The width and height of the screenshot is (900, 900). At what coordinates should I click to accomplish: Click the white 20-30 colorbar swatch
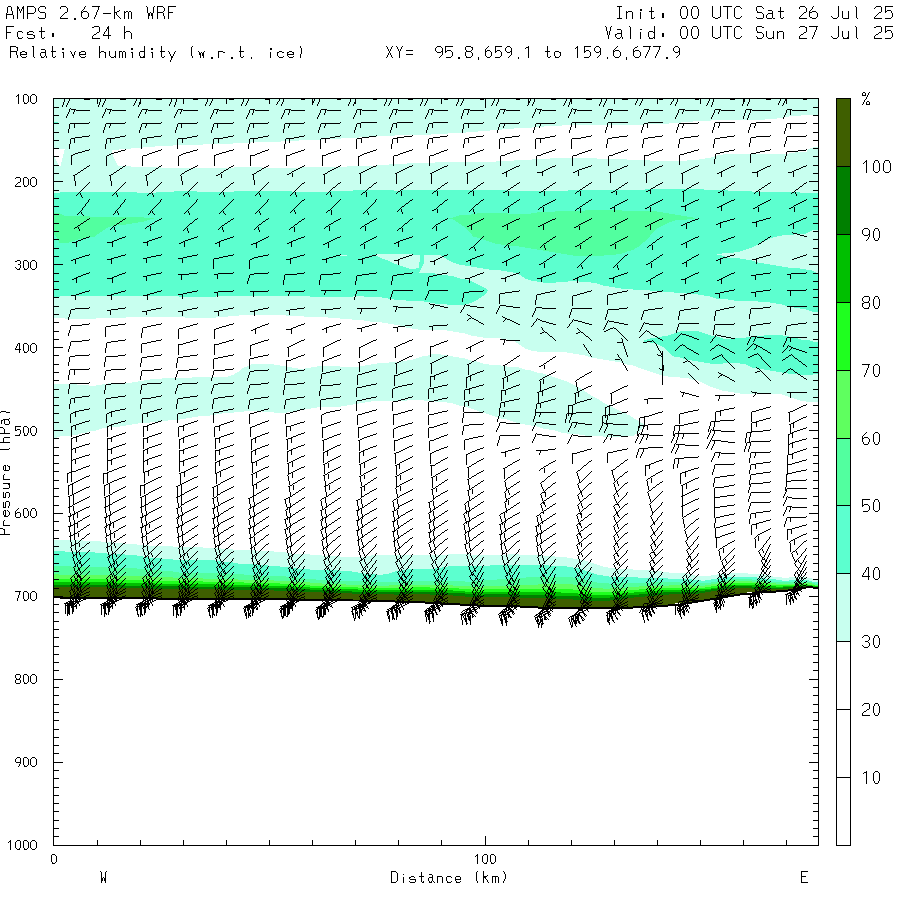[843, 676]
